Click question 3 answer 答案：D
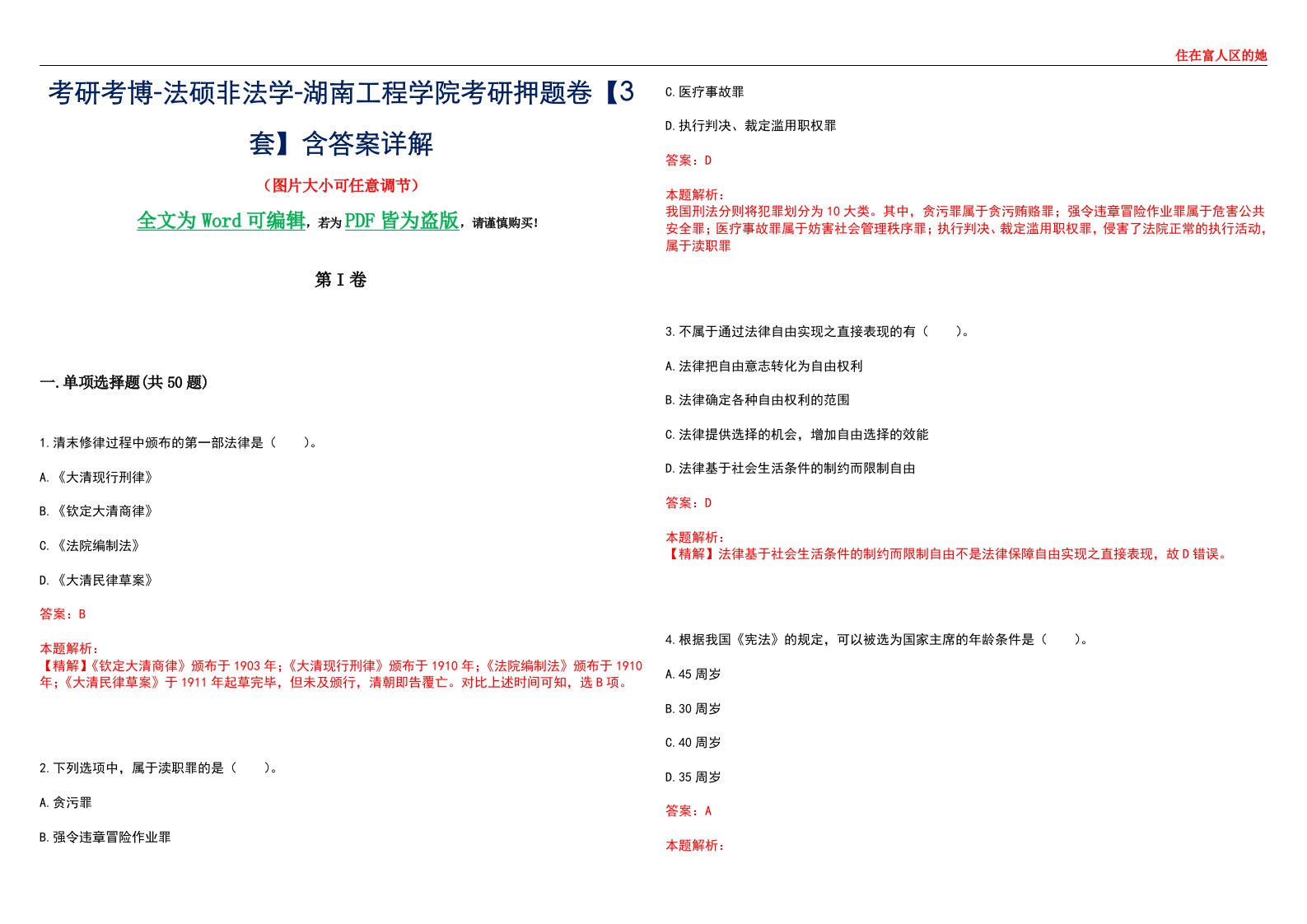Image resolution: width=1307 pixels, height=924 pixels. (689, 502)
